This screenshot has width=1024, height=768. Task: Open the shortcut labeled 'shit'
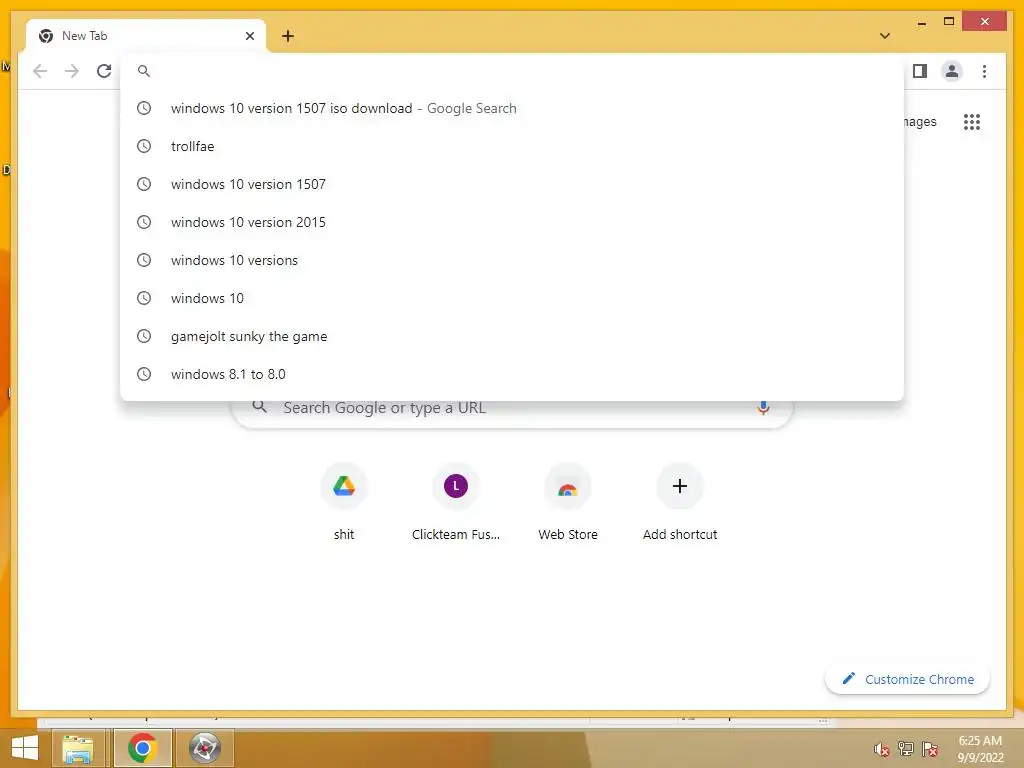(344, 502)
